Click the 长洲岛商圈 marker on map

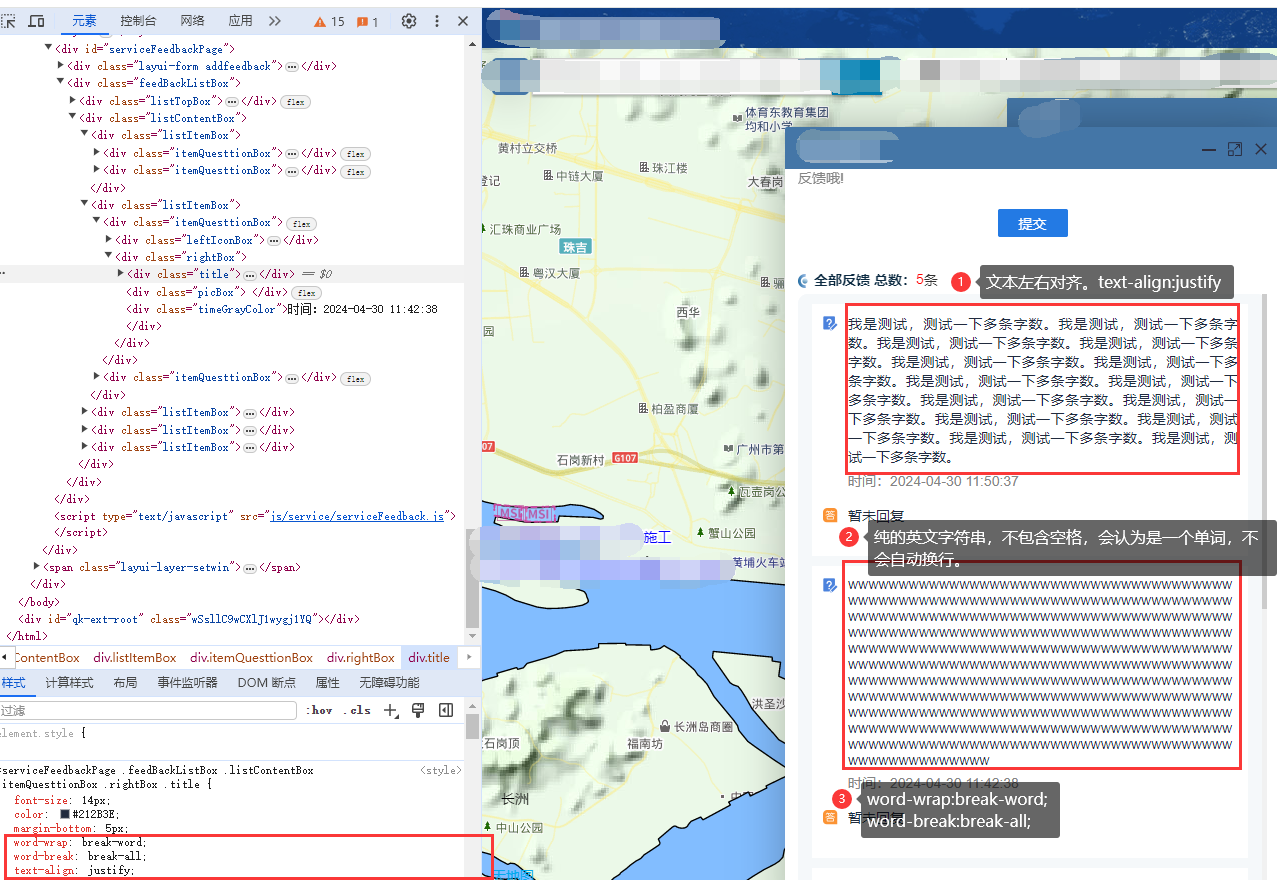click(x=696, y=727)
